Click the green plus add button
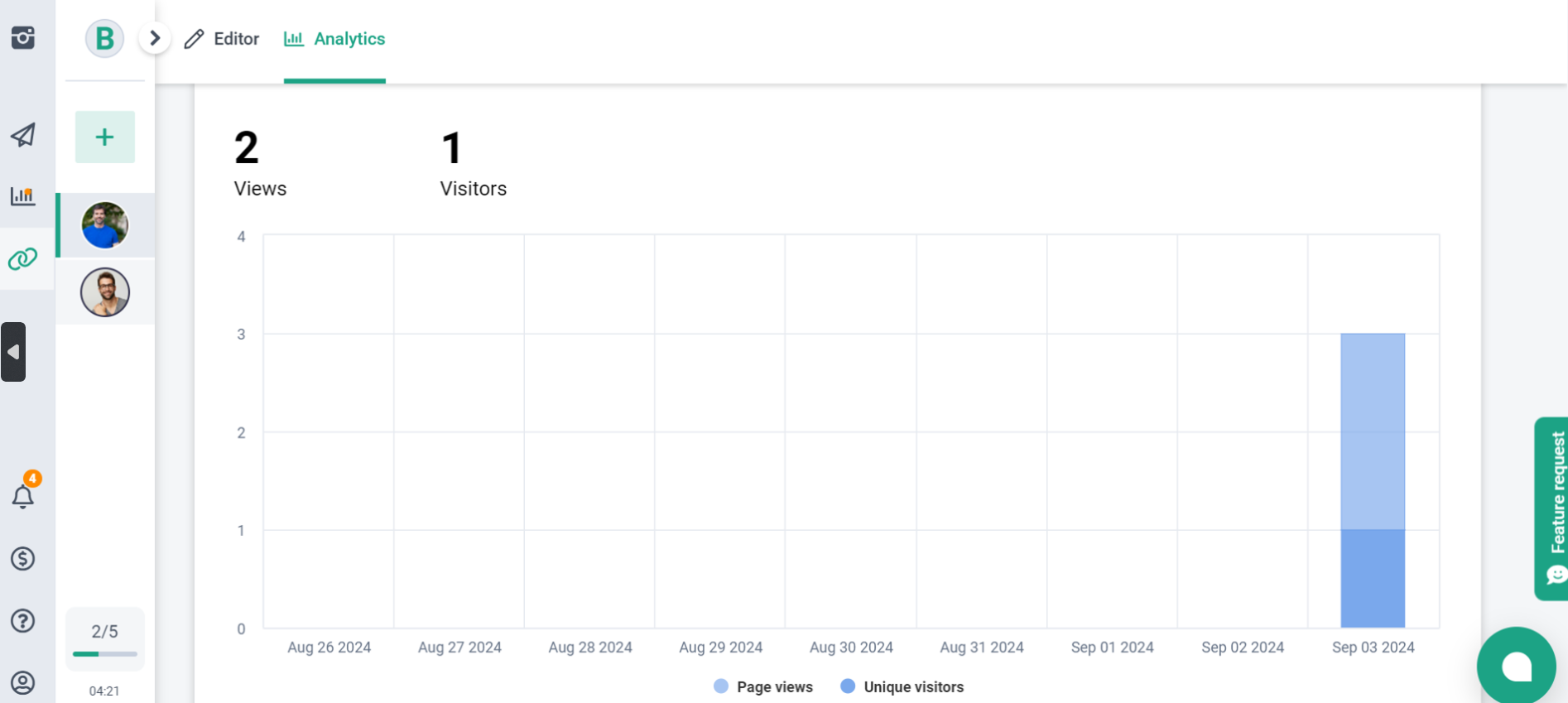The image size is (1568, 703). 104,137
